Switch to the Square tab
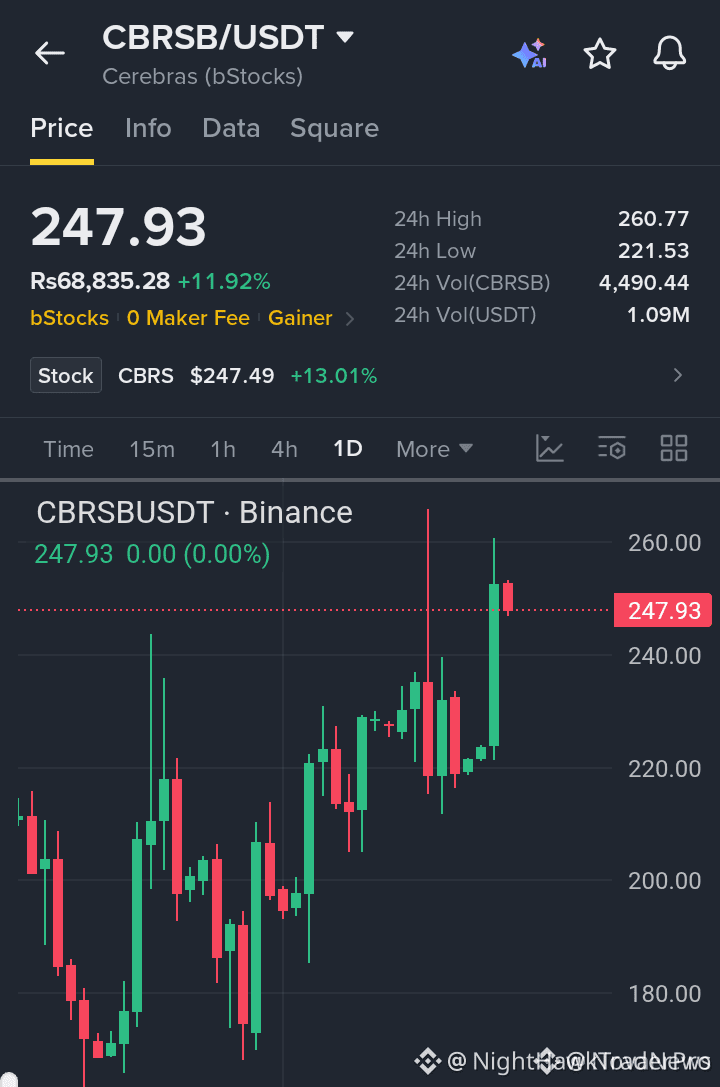 click(x=335, y=128)
